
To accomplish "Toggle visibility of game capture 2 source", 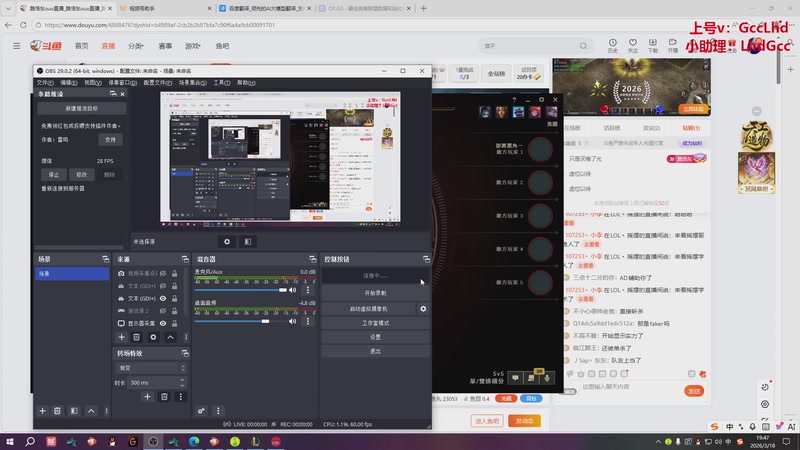I will [x=163, y=311].
